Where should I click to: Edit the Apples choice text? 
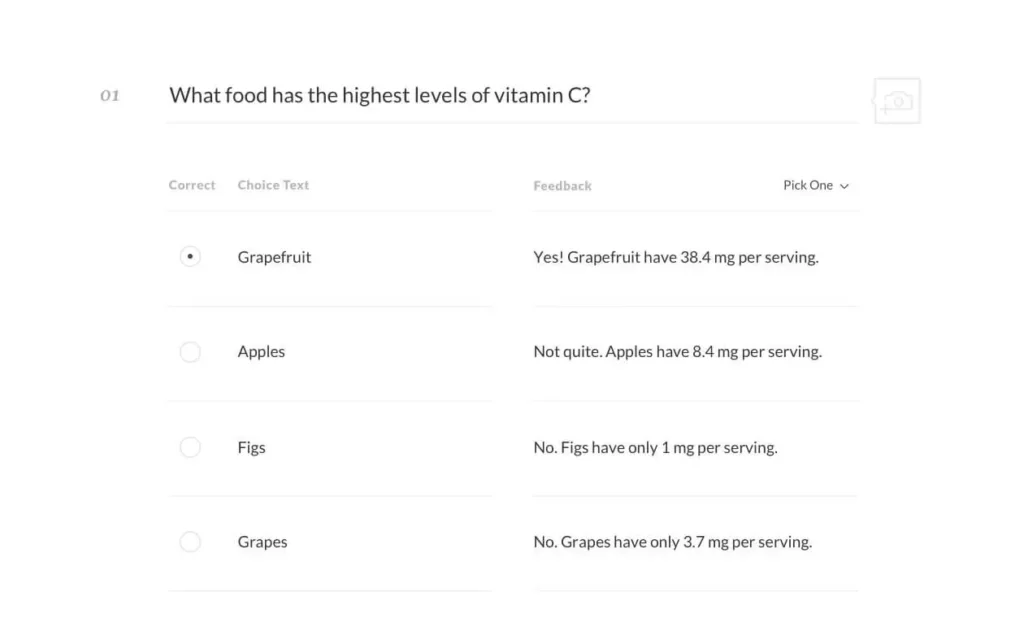pos(261,352)
